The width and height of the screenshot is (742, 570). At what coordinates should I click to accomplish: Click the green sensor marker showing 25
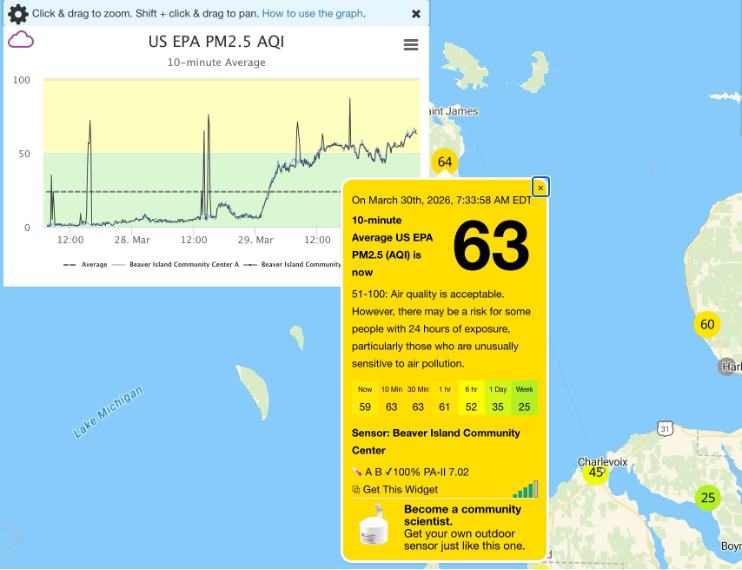pyautogui.click(x=708, y=498)
